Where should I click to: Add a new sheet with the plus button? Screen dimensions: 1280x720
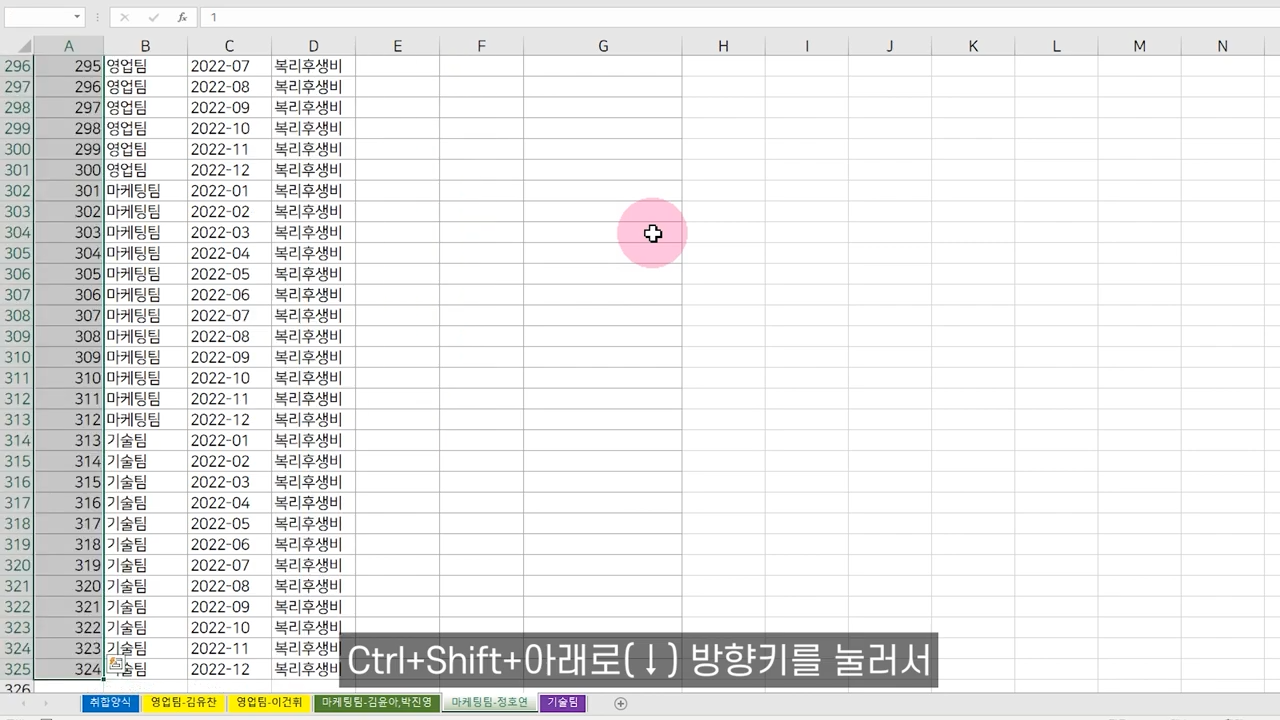[x=620, y=703]
